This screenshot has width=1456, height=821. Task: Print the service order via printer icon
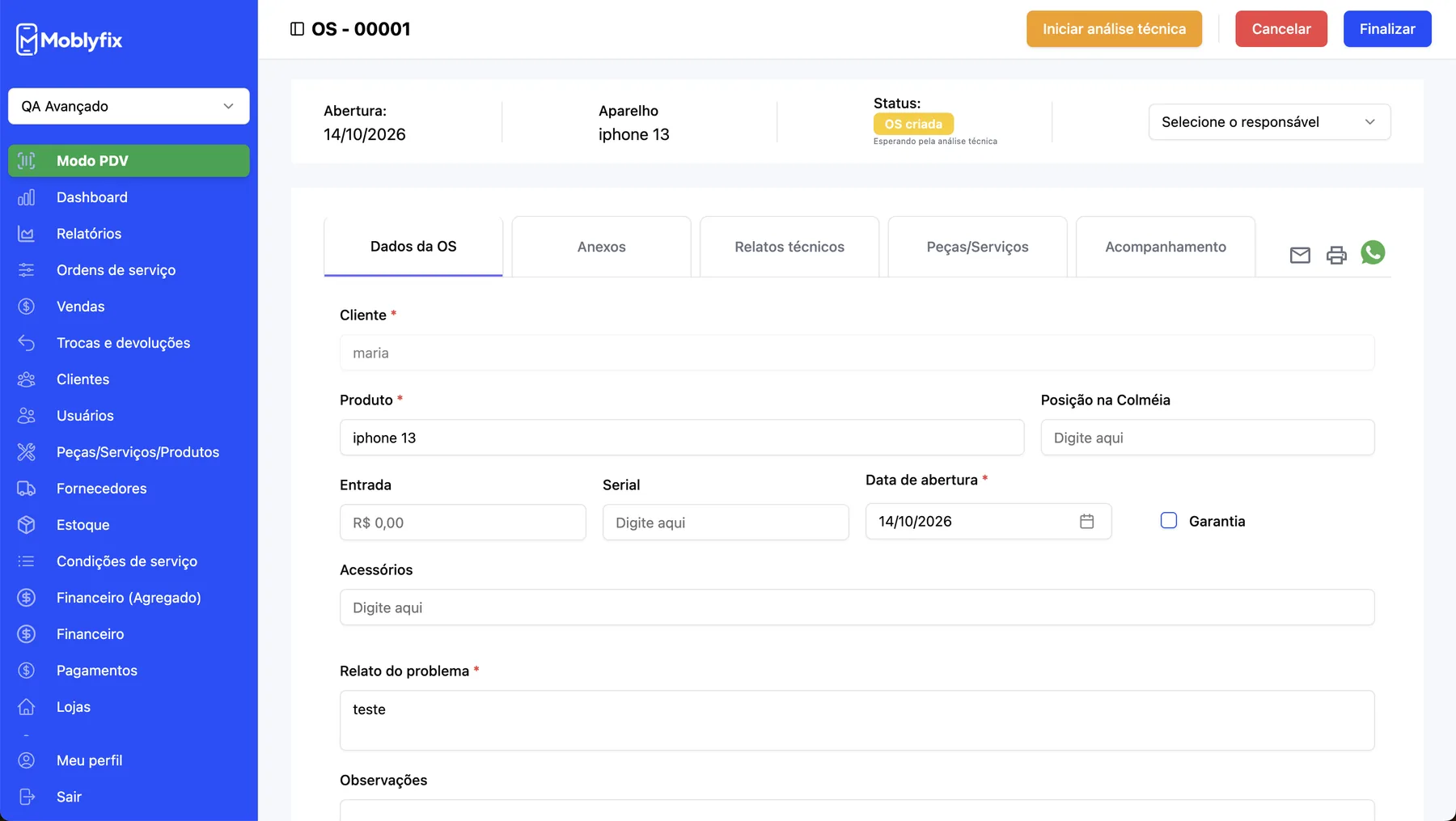tap(1336, 255)
